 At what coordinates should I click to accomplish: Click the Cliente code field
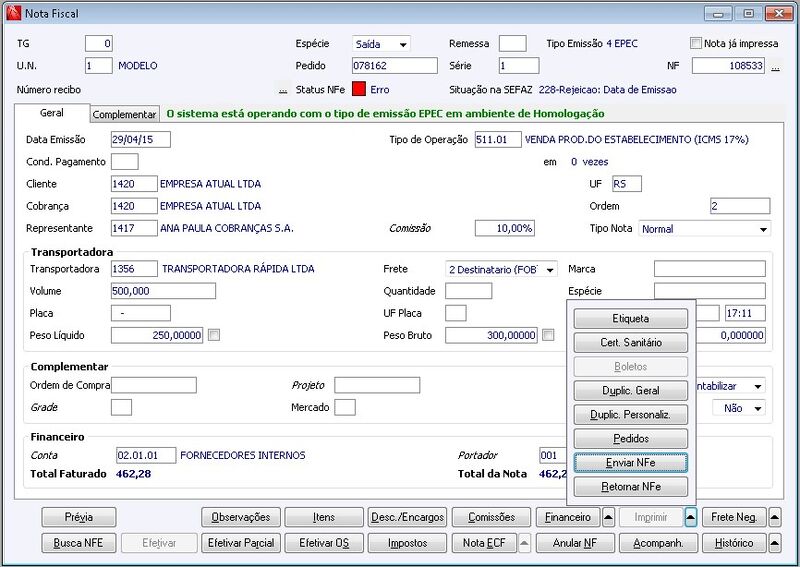tap(134, 184)
